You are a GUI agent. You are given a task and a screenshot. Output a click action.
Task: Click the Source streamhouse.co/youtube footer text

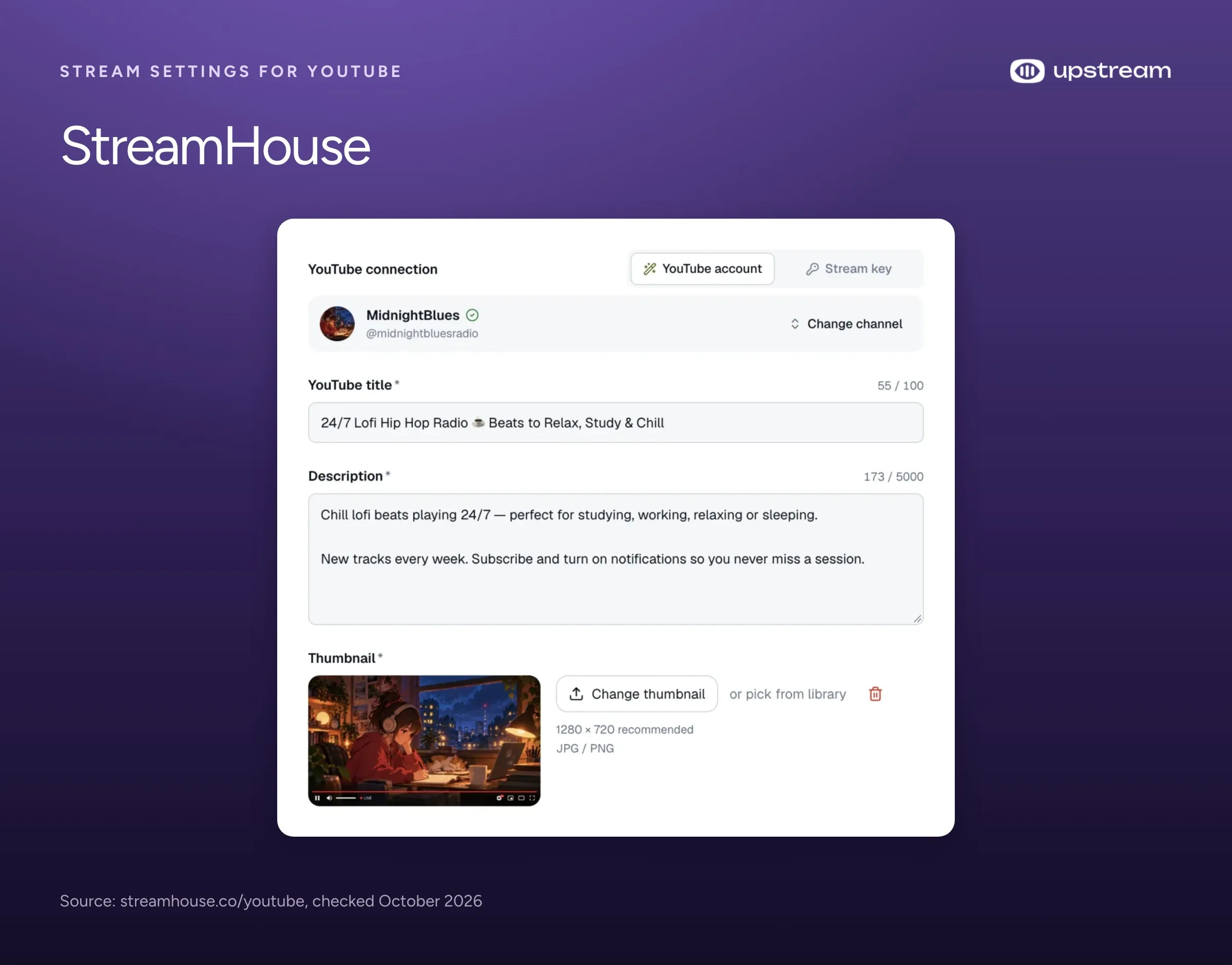point(271,901)
